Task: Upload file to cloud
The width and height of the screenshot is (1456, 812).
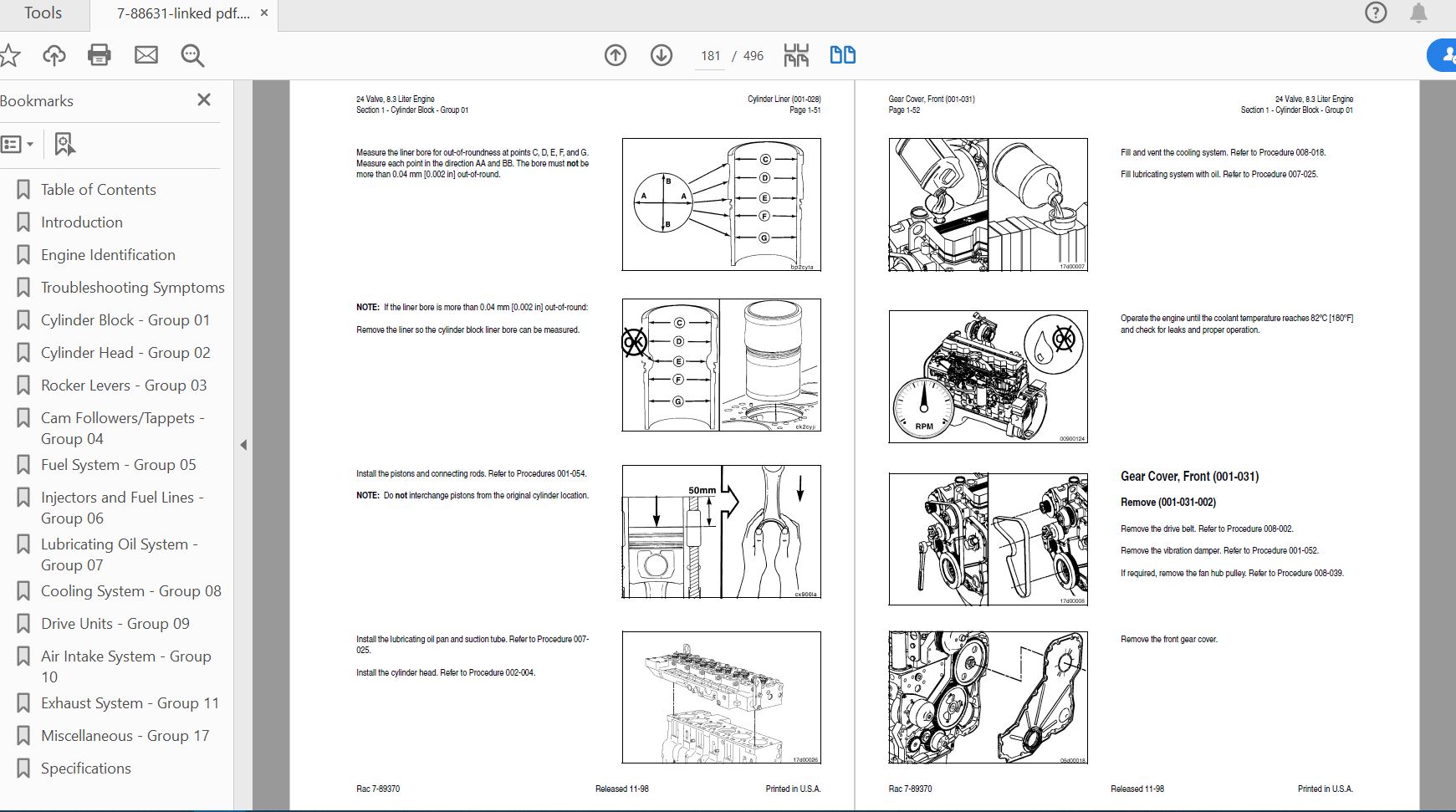Action: [x=54, y=55]
